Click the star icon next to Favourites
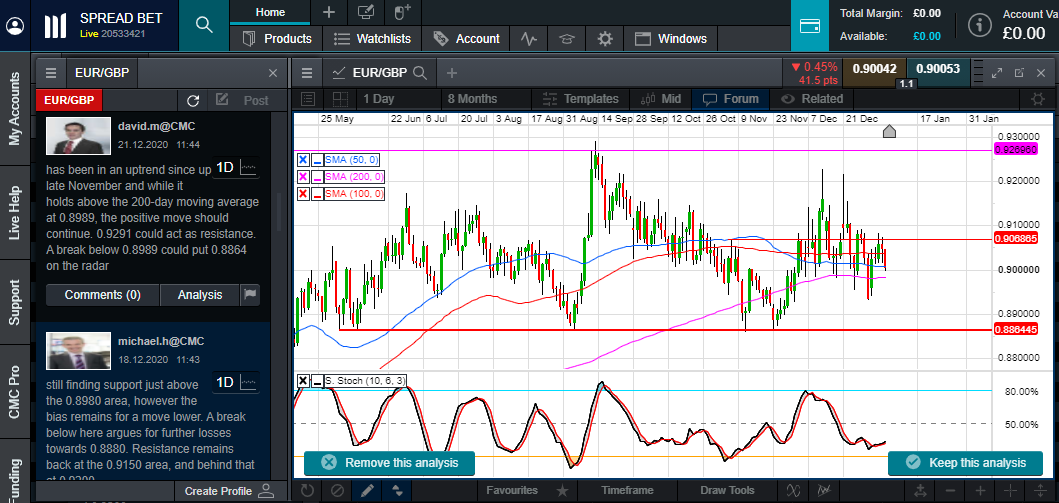1059x503 pixels. tap(563, 491)
